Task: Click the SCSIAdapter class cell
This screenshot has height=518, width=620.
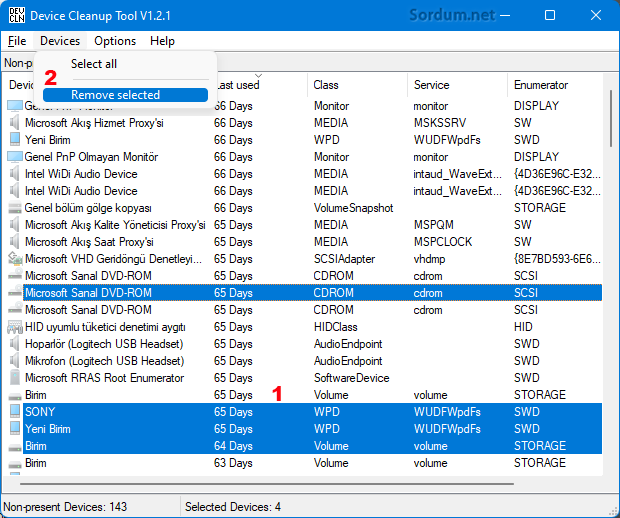Action: pyautogui.click(x=344, y=259)
